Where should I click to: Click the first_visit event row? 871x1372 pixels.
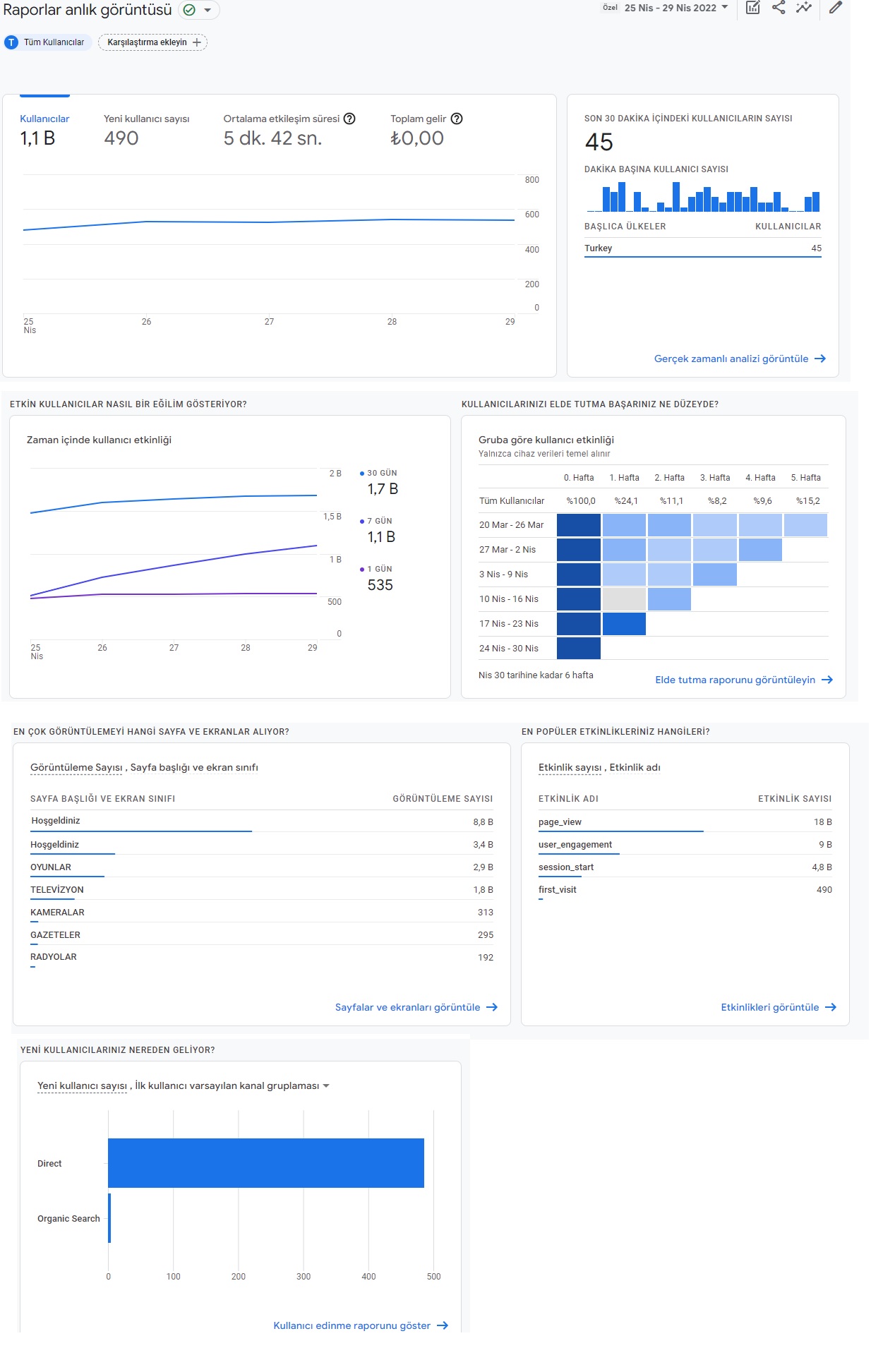(685, 890)
